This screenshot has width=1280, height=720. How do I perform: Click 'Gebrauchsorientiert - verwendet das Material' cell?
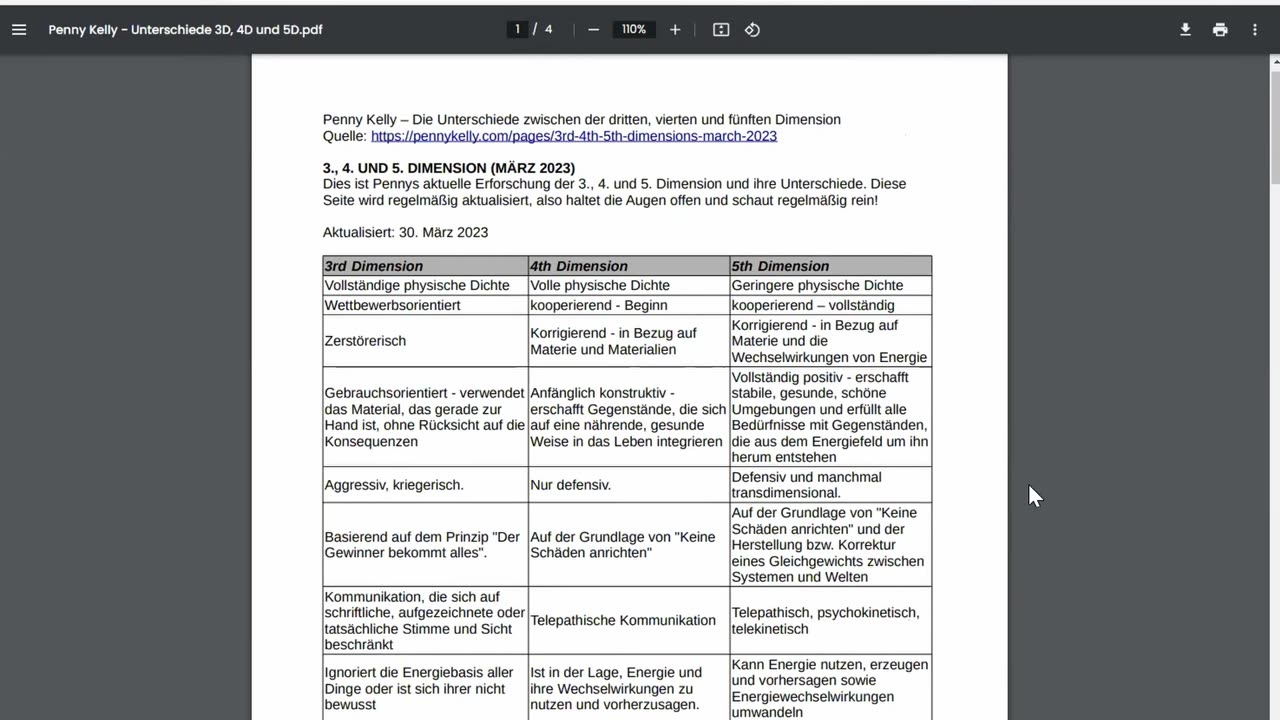[x=425, y=417]
